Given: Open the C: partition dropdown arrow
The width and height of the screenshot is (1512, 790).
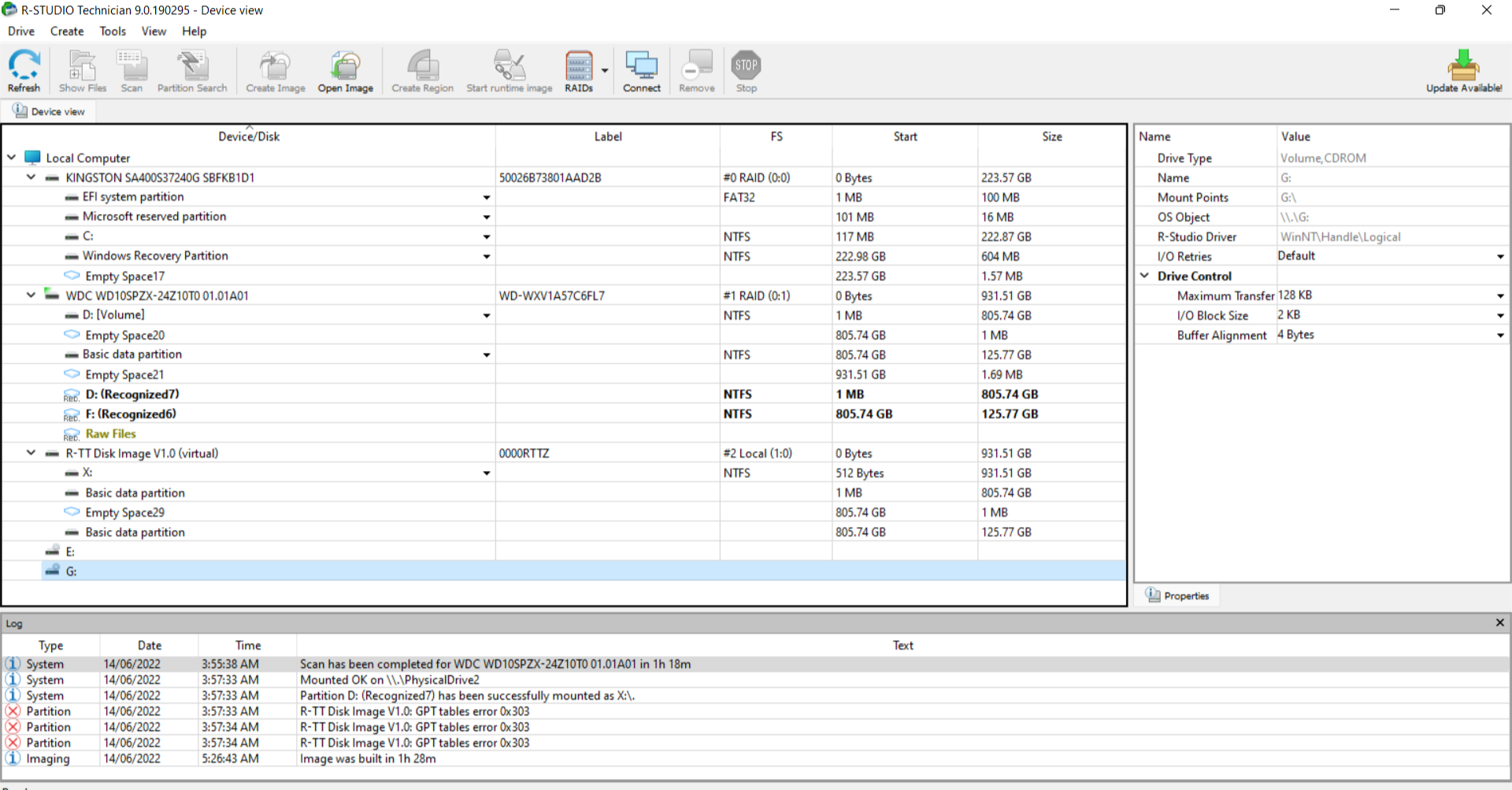Looking at the screenshot, I should [487, 237].
